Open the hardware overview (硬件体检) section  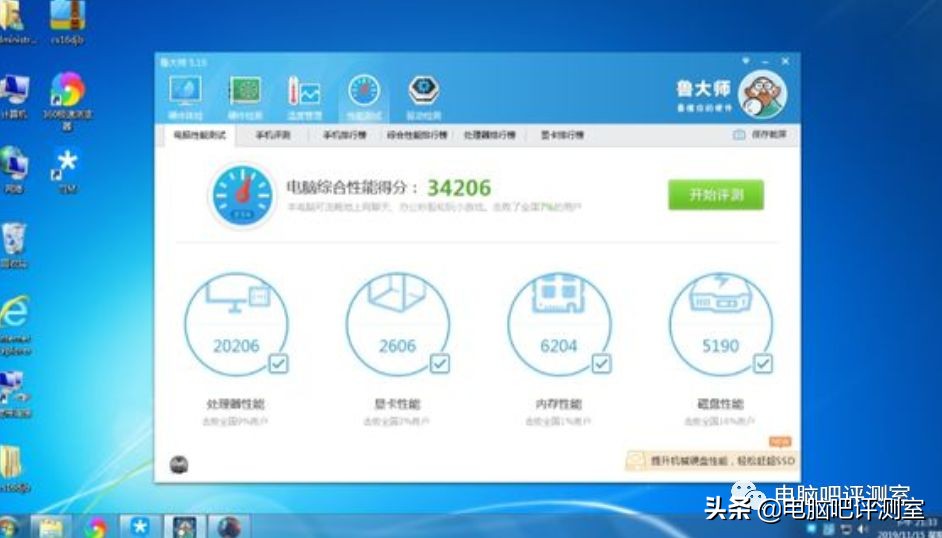pyautogui.click(x=185, y=97)
